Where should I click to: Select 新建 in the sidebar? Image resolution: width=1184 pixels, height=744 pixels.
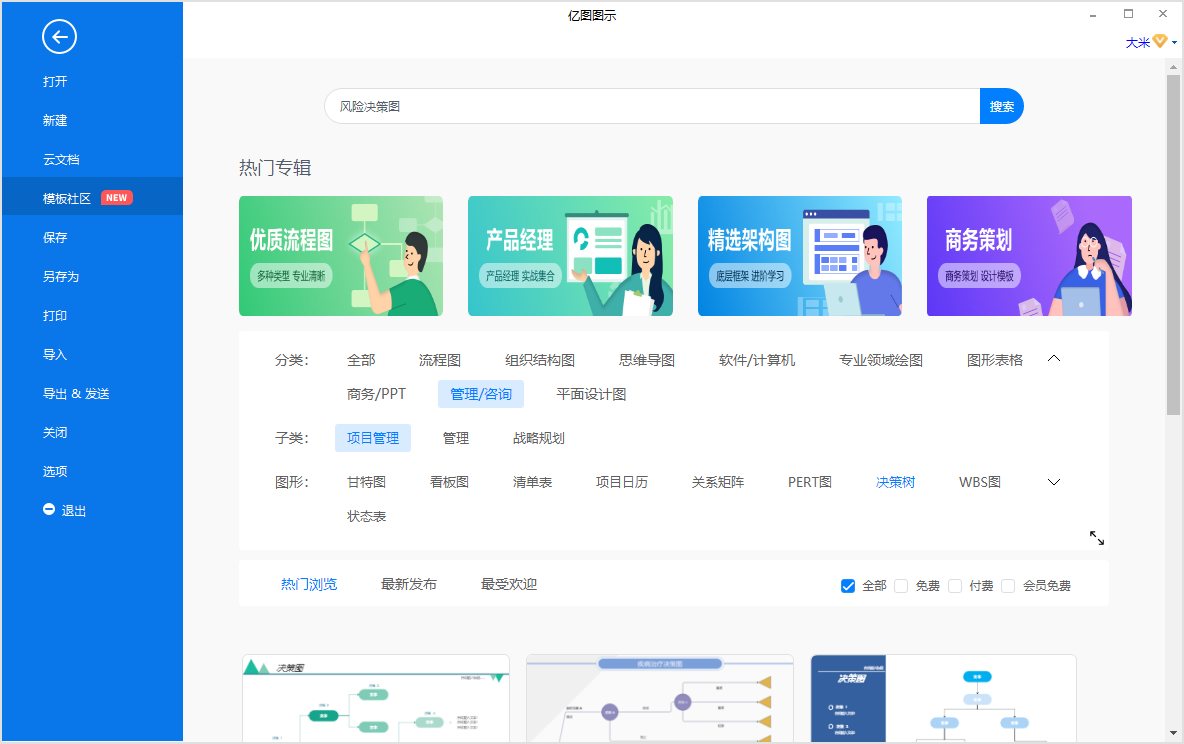(x=55, y=120)
